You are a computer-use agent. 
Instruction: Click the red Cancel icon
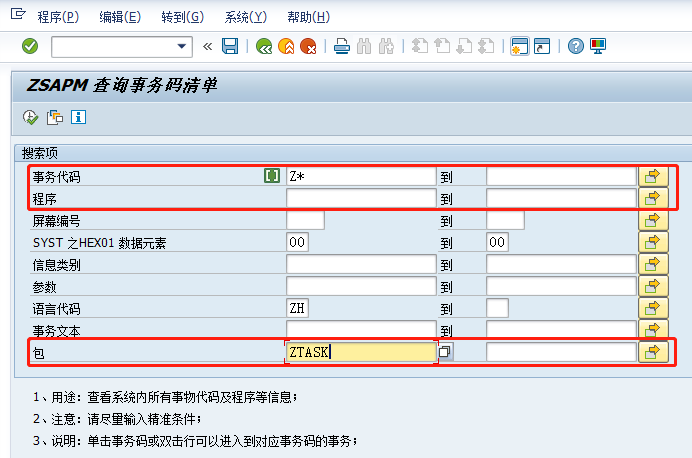click(308, 46)
